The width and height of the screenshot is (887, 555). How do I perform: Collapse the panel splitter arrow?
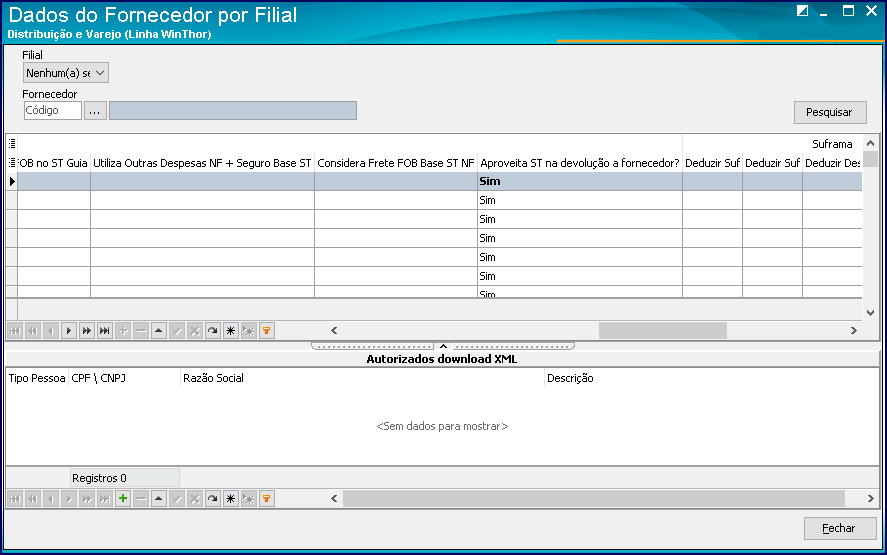[x=444, y=346]
